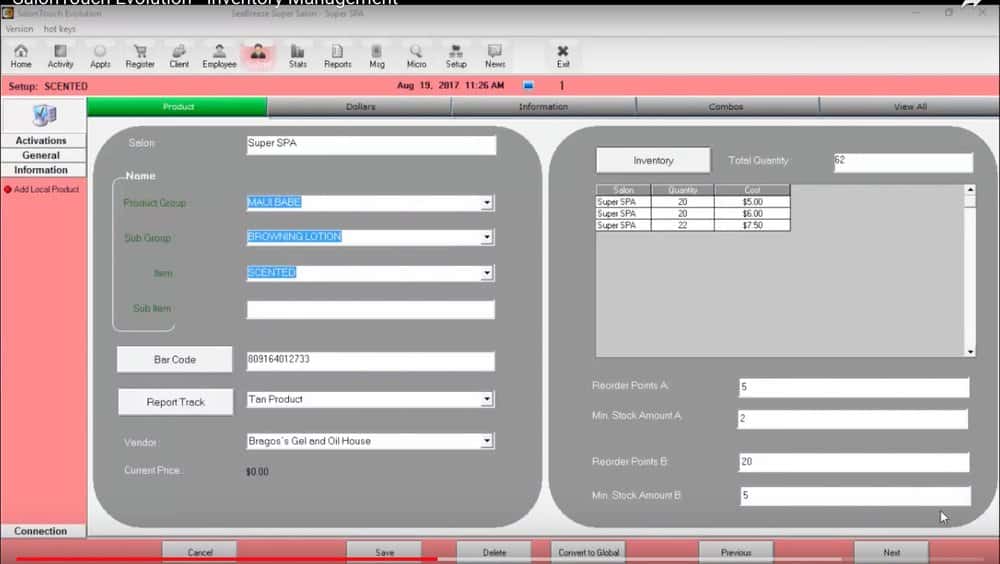Click the $5.00 cost cell
1000x564 pixels.
753,202
